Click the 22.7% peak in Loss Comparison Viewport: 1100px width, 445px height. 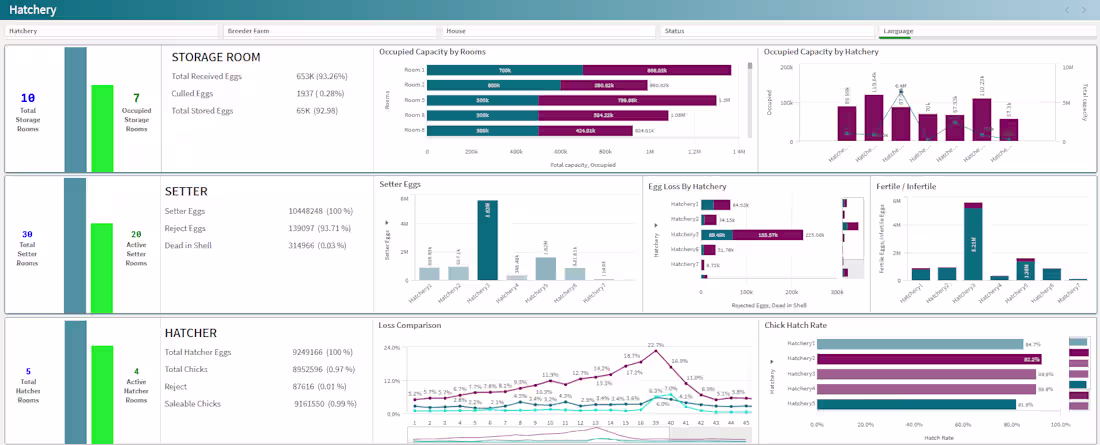point(655,350)
